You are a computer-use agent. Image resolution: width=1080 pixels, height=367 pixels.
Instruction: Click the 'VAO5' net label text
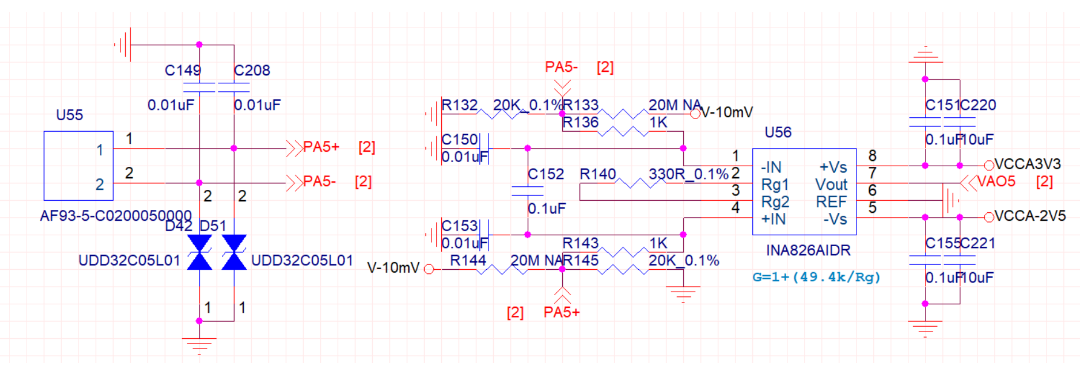[x=997, y=182]
